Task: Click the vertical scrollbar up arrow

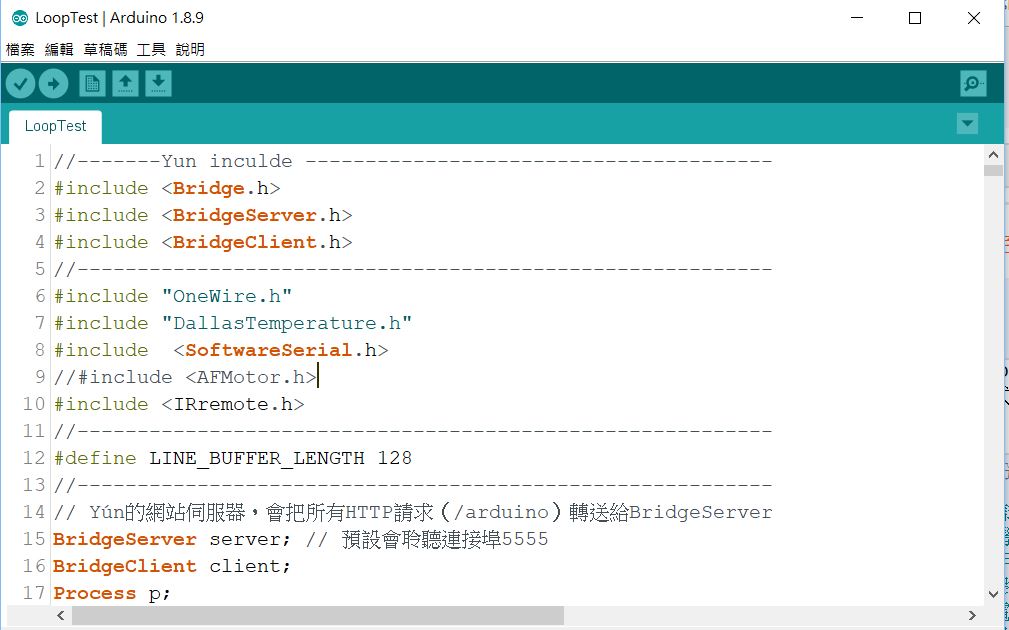Action: click(x=993, y=155)
